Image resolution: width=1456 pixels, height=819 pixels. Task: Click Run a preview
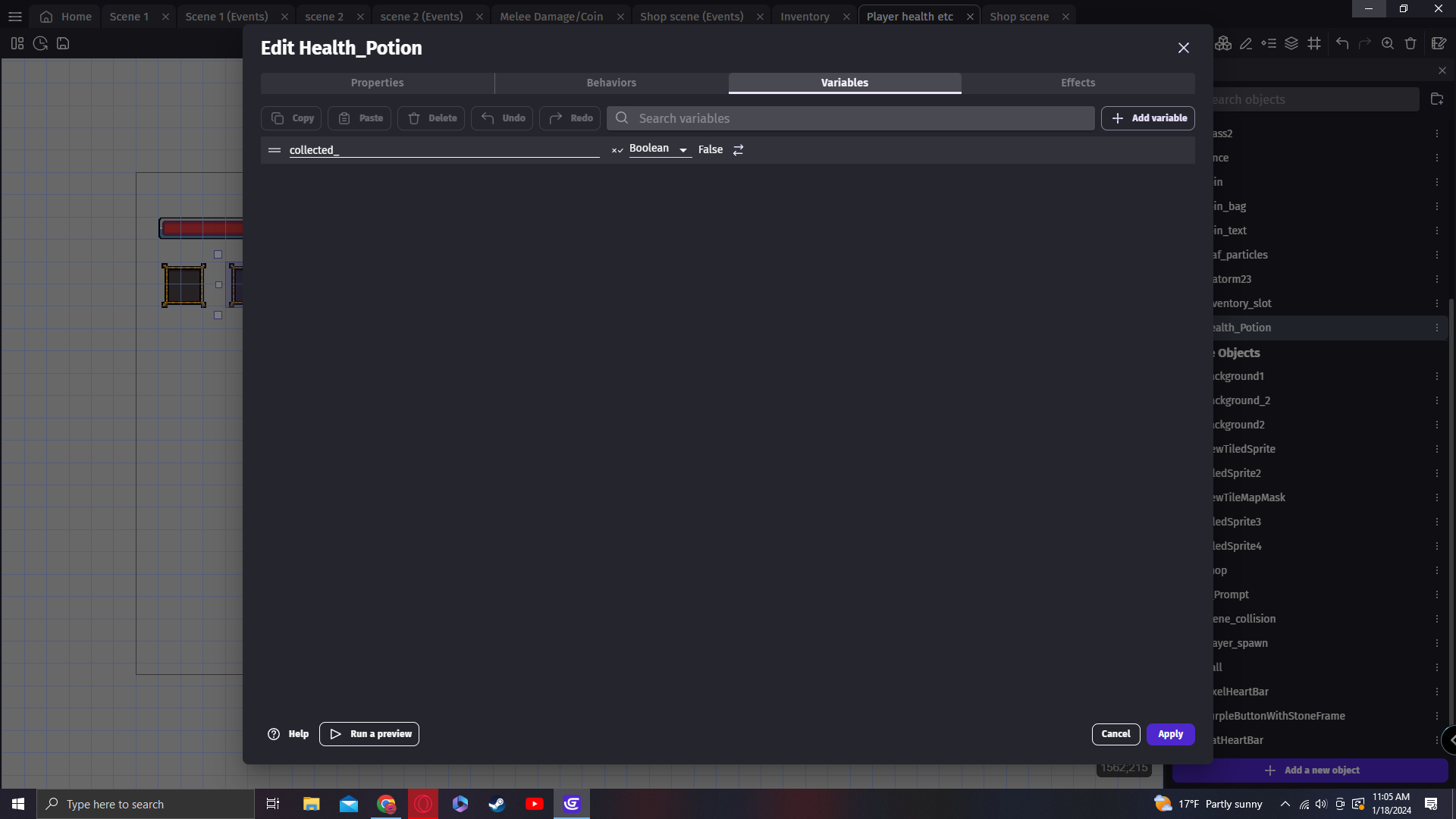point(369,734)
